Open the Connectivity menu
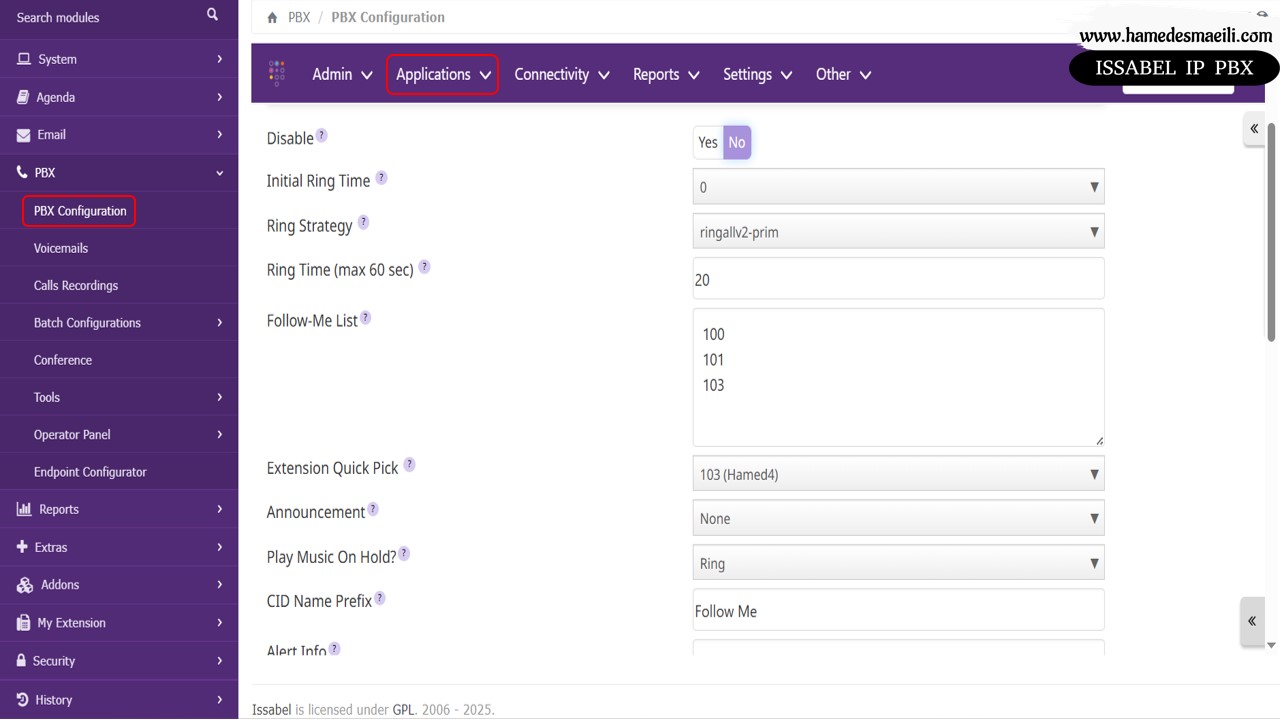1280x720 pixels. (x=561, y=75)
